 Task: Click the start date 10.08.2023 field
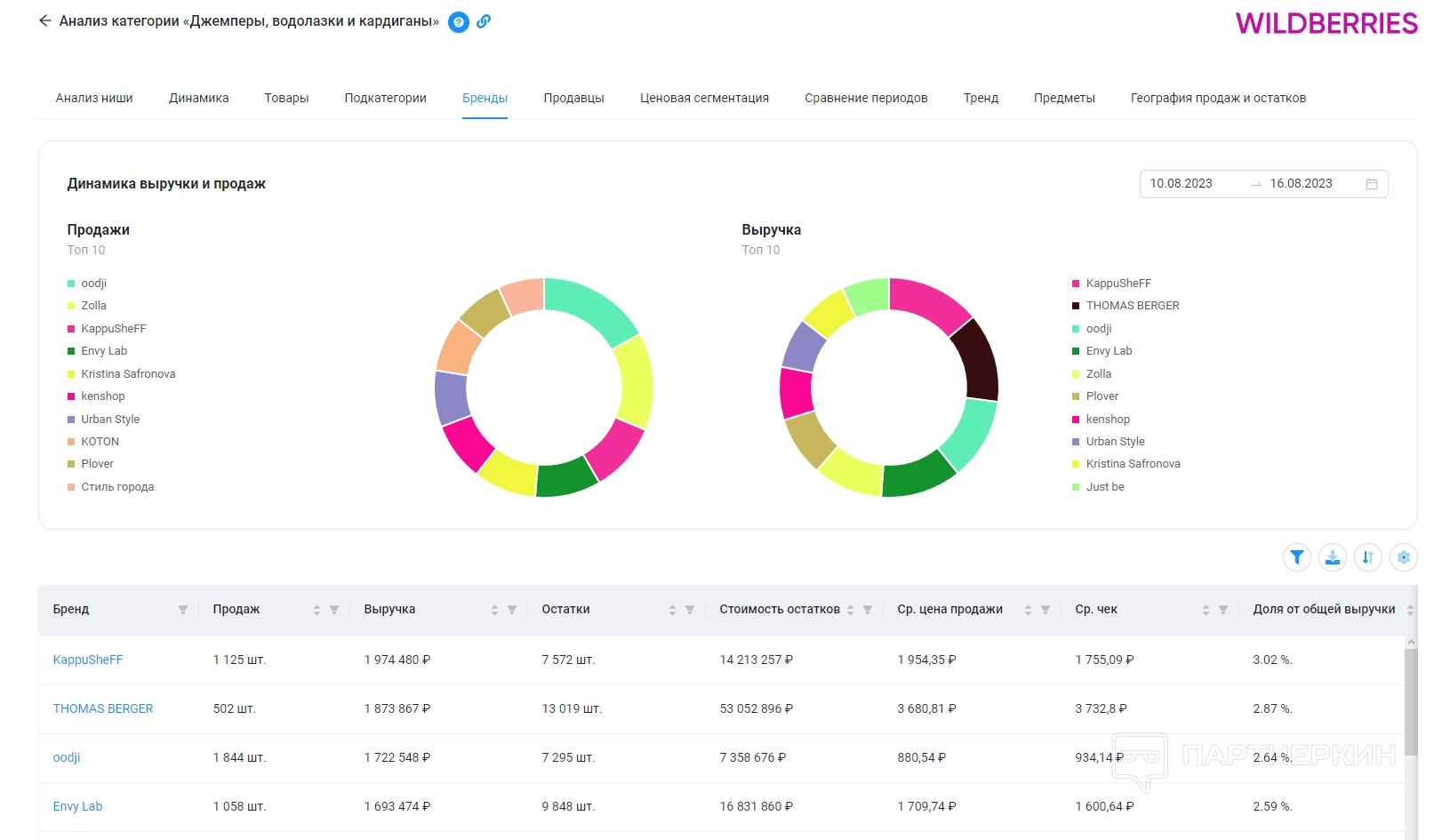[1182, 184]
